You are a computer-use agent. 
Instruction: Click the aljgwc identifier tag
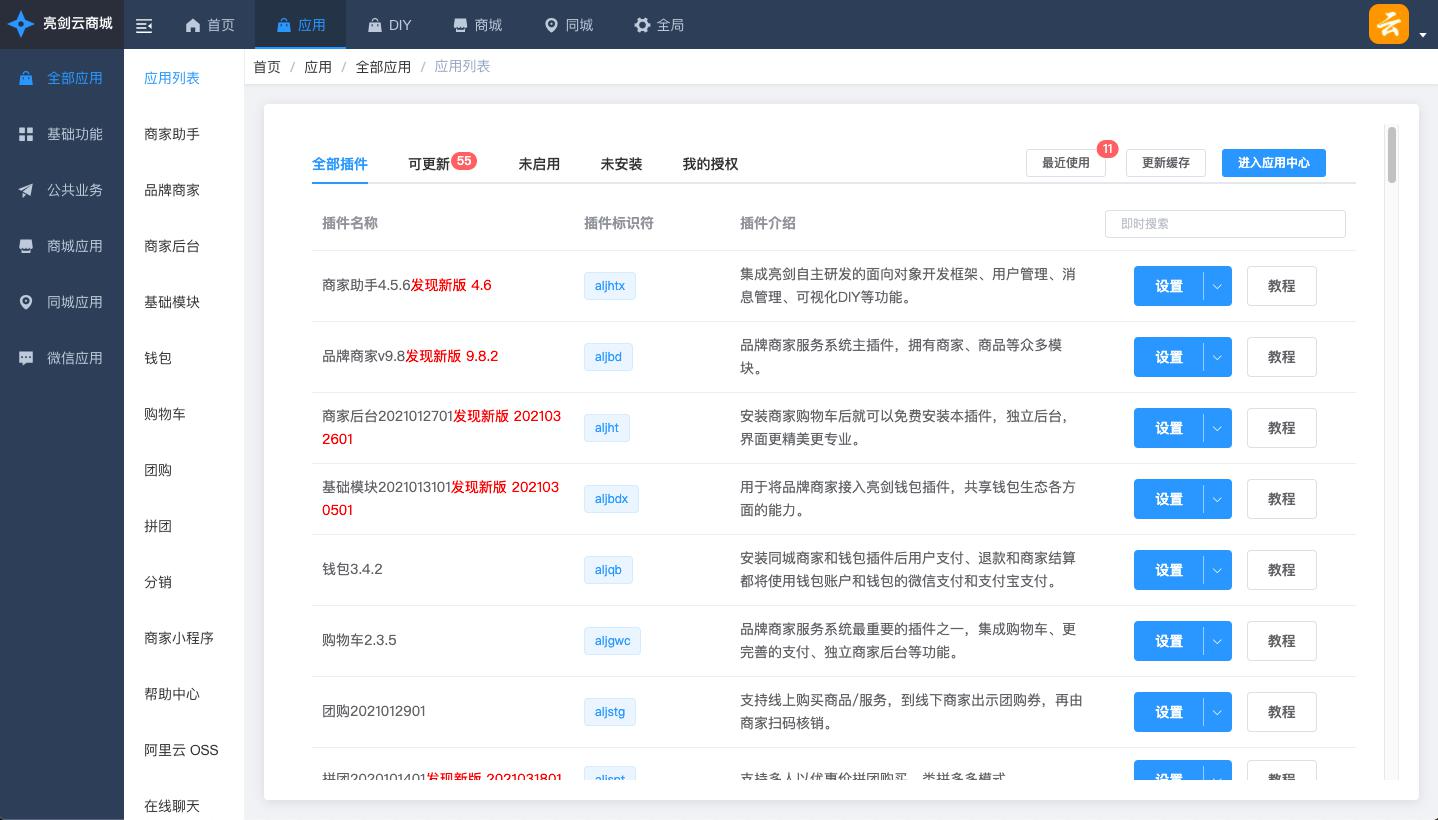(612, 641)
